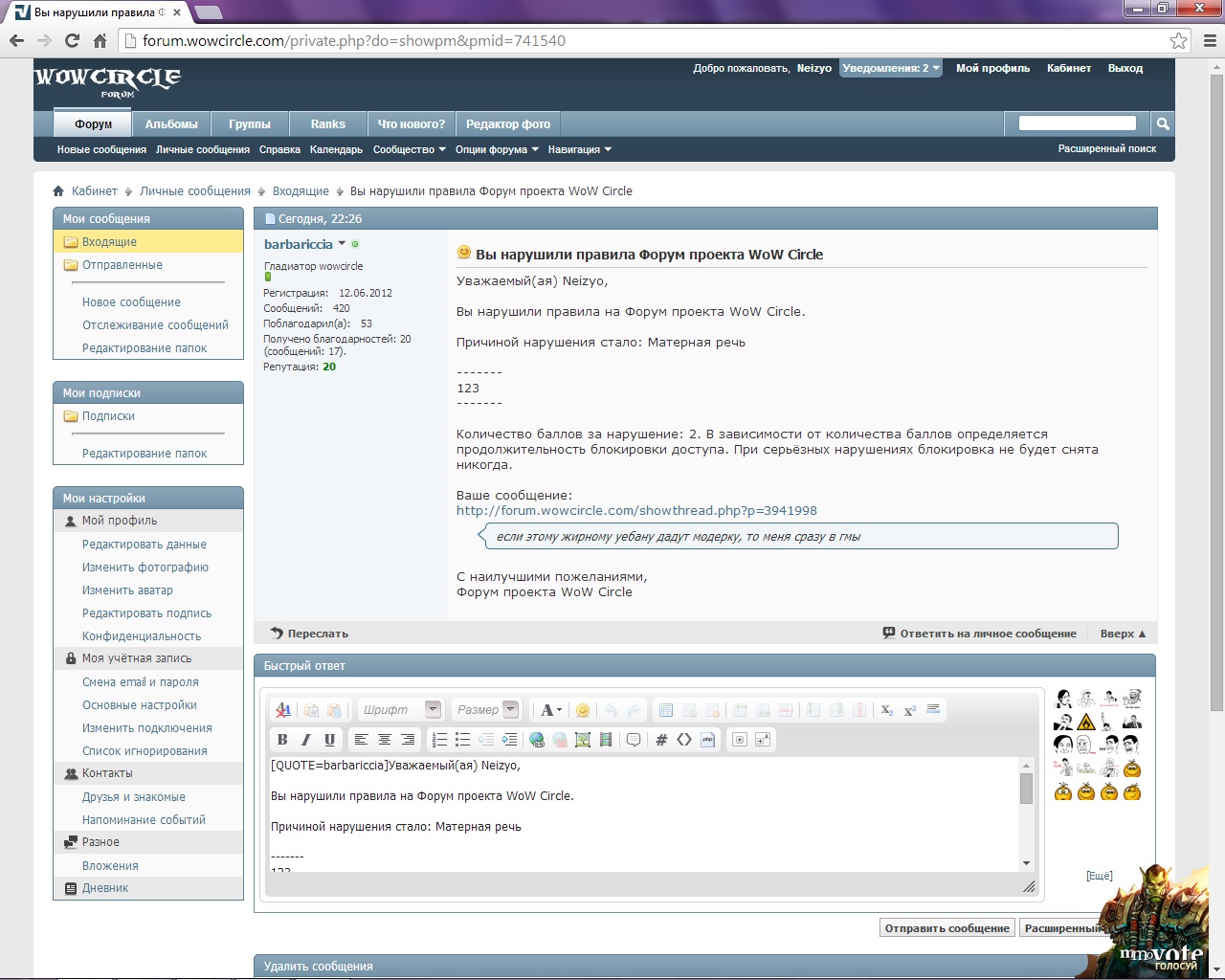Apply underline formatting
1225x980 pixels.
(329, 740)
